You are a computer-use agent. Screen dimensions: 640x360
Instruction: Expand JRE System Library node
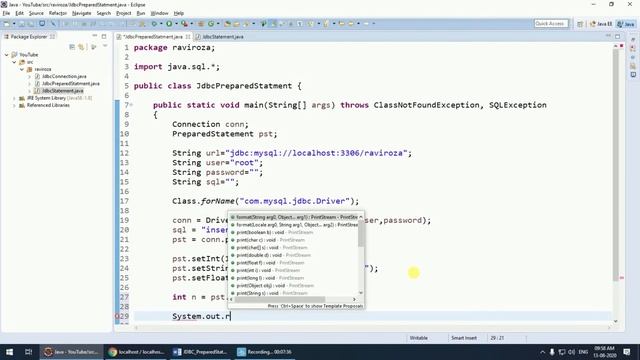coord(14,98)
